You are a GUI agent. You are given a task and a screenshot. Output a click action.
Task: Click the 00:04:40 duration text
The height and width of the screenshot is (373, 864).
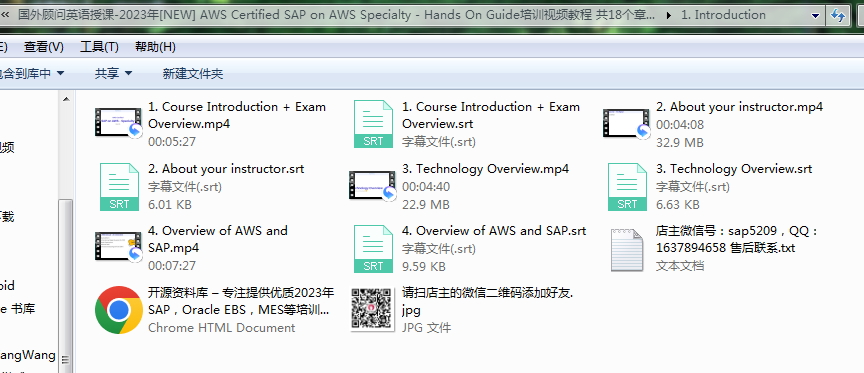point(426,187)
